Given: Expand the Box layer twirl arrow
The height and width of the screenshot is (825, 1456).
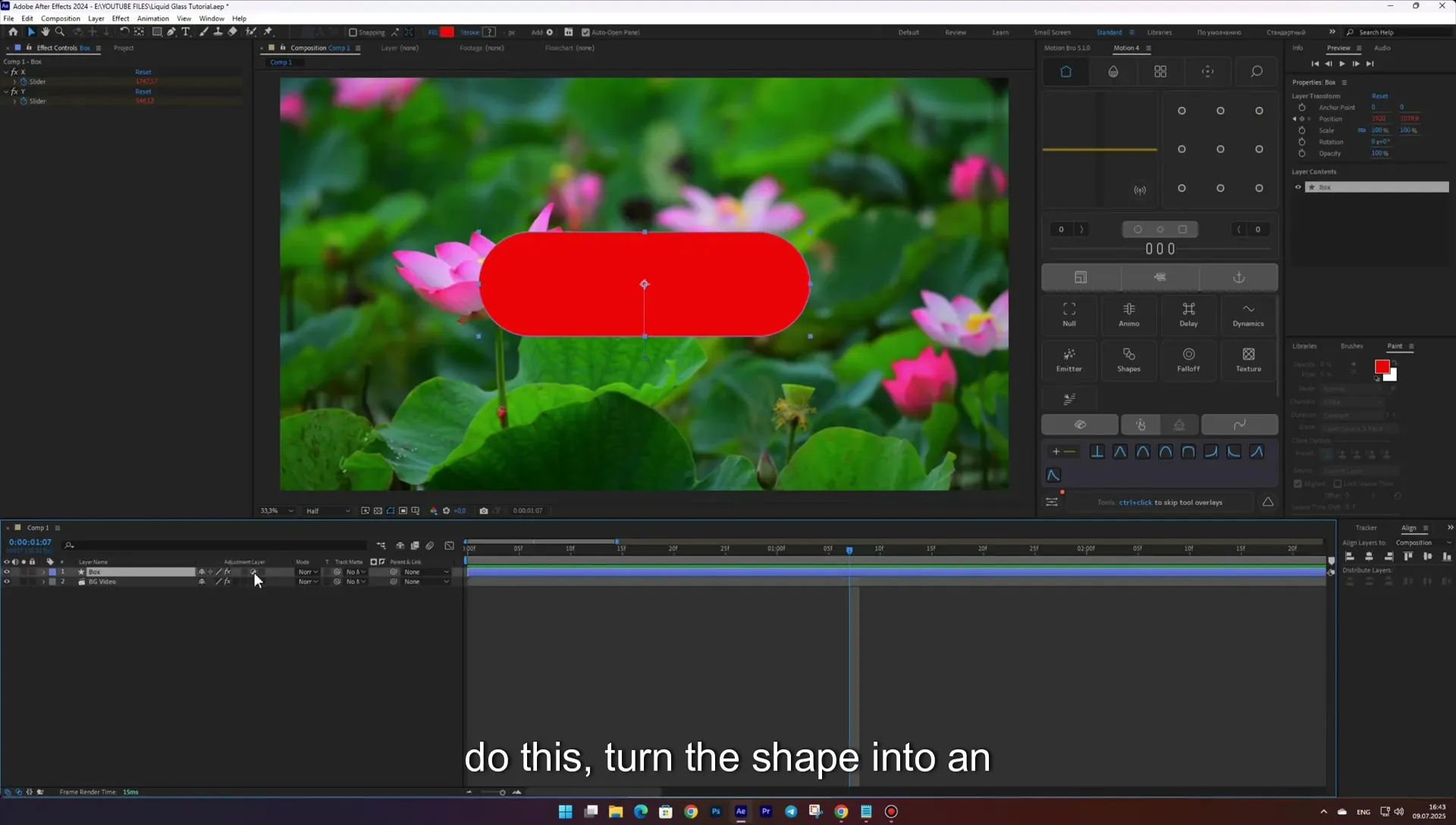Looking at the screenshot, I should [43, 572].
